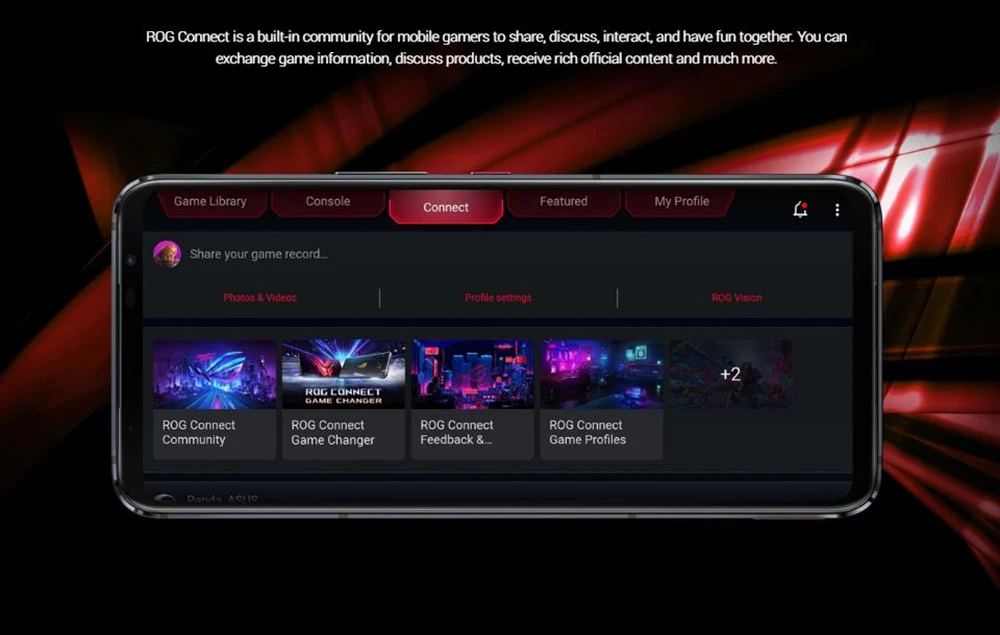The height and width of the screenshot is (635, 1000).
Task: Click 'ROG Connect Community' card label
Action: pos(198,432)
